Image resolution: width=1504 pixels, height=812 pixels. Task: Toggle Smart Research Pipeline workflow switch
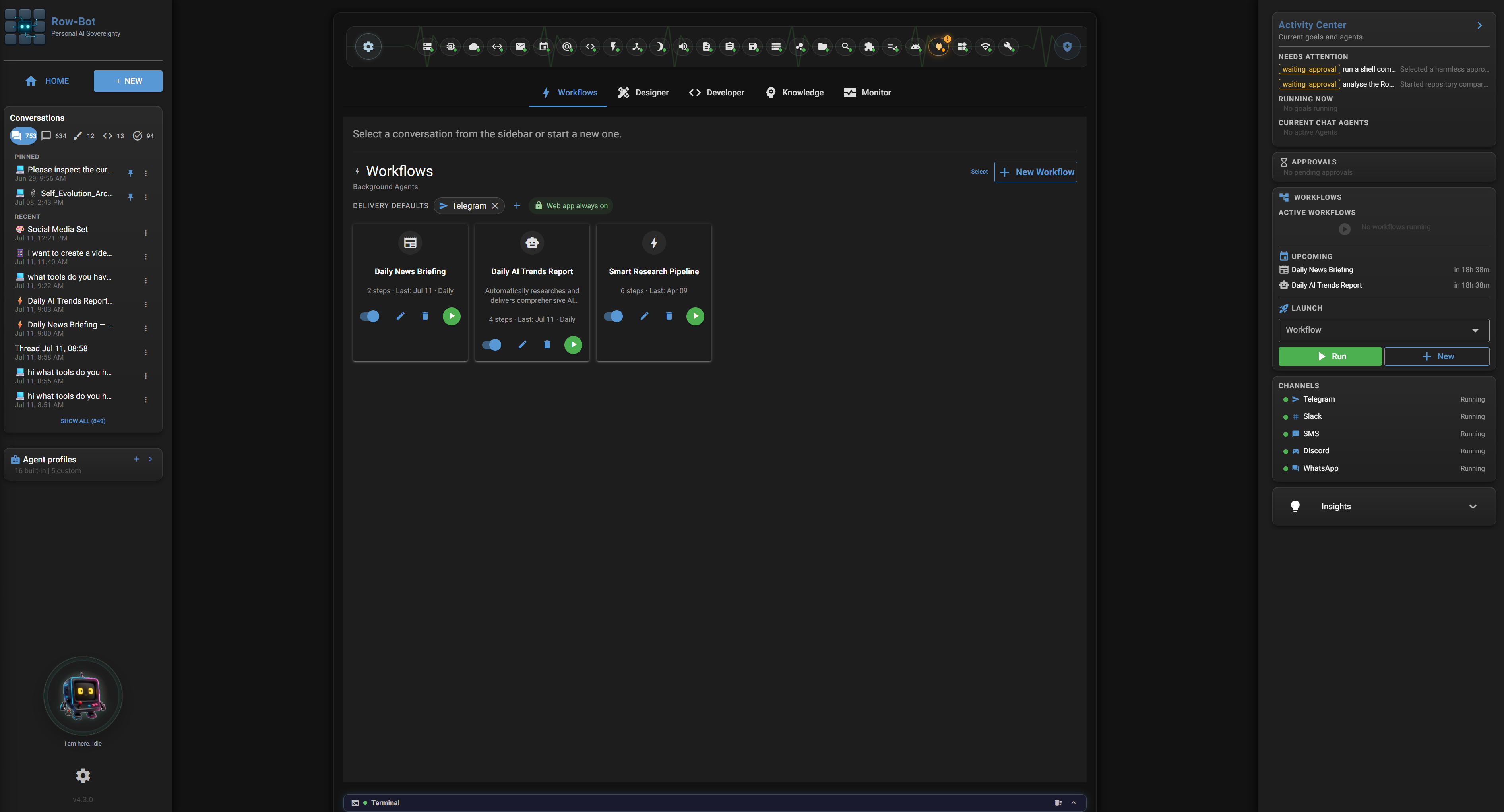[613, 316]
